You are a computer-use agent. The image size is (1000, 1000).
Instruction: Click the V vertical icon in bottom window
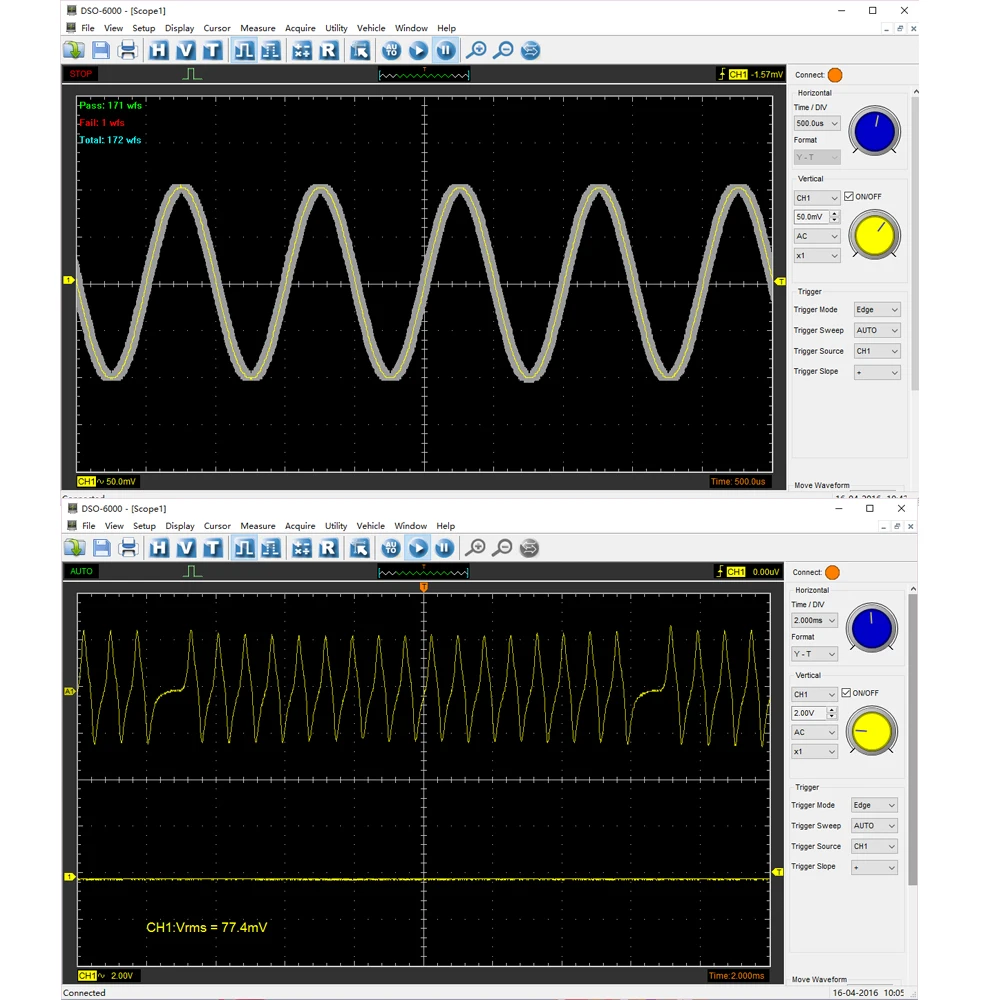tap(186, 548)
